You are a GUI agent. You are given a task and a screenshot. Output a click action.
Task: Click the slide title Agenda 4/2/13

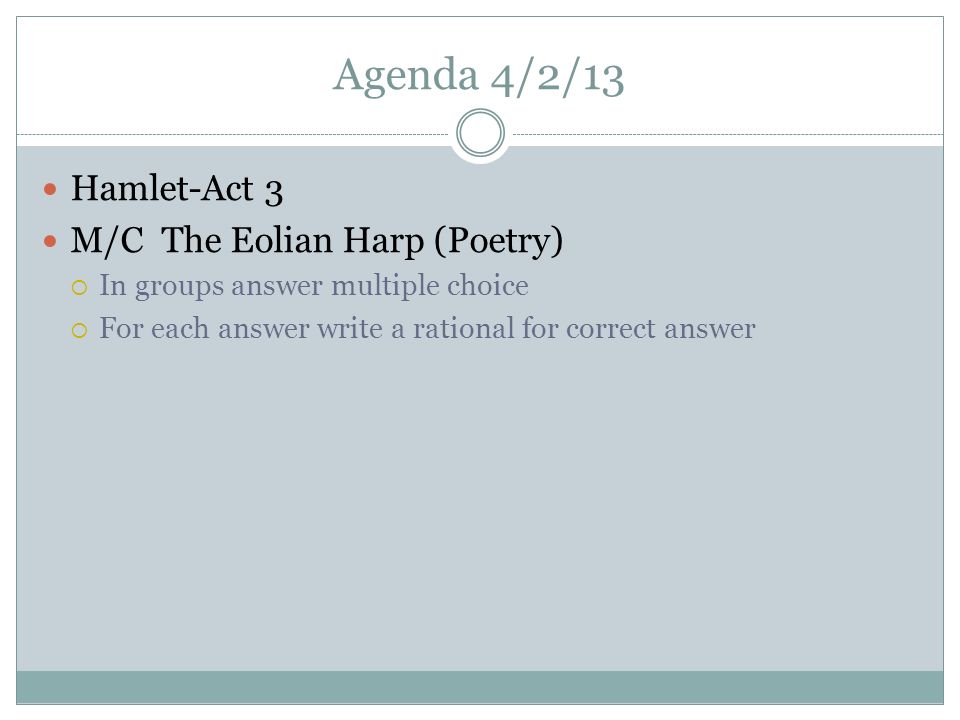(x=478, y=76)
